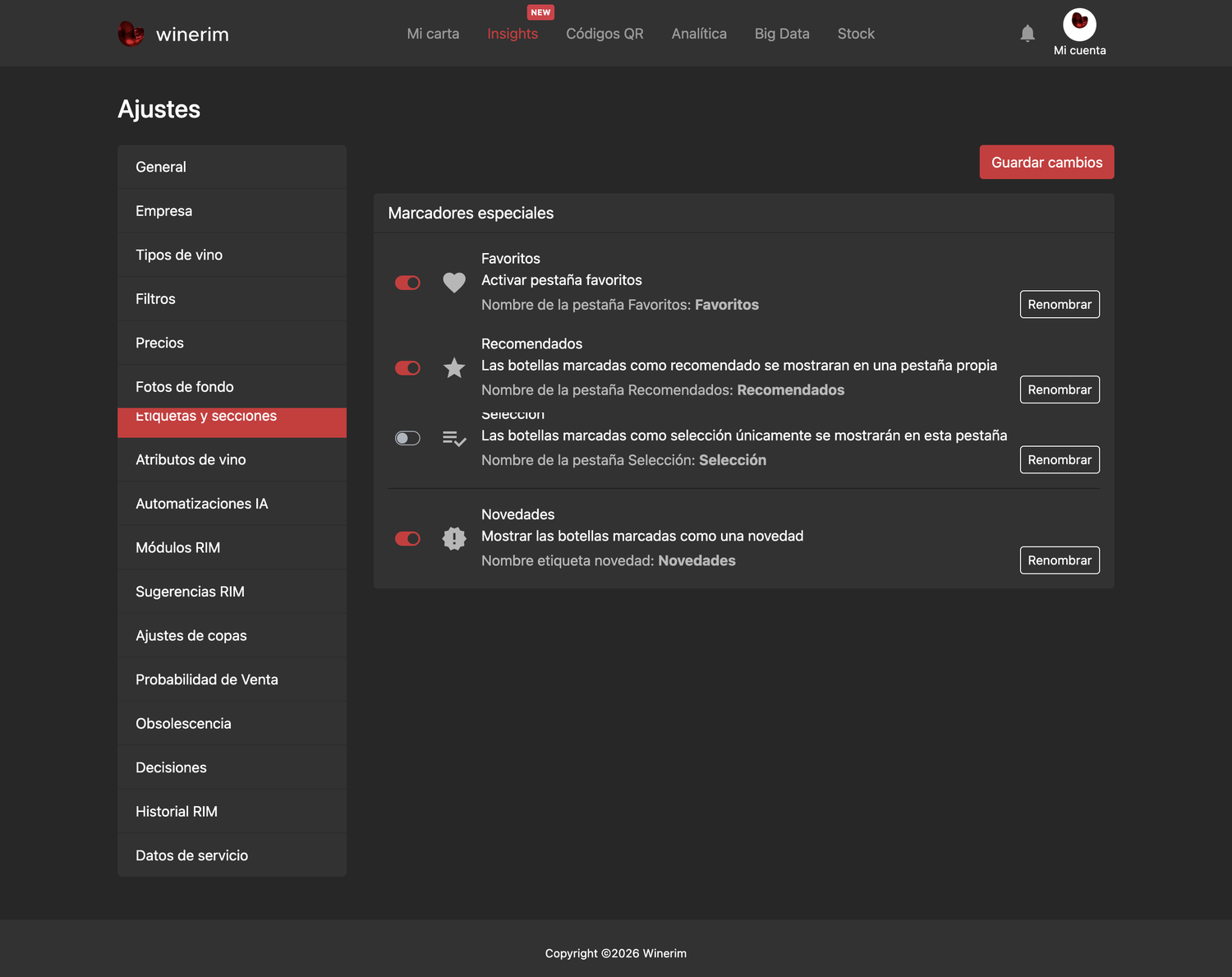1232x977 pixels.
Task: Open Big Data from top menu
Action: 782,34
